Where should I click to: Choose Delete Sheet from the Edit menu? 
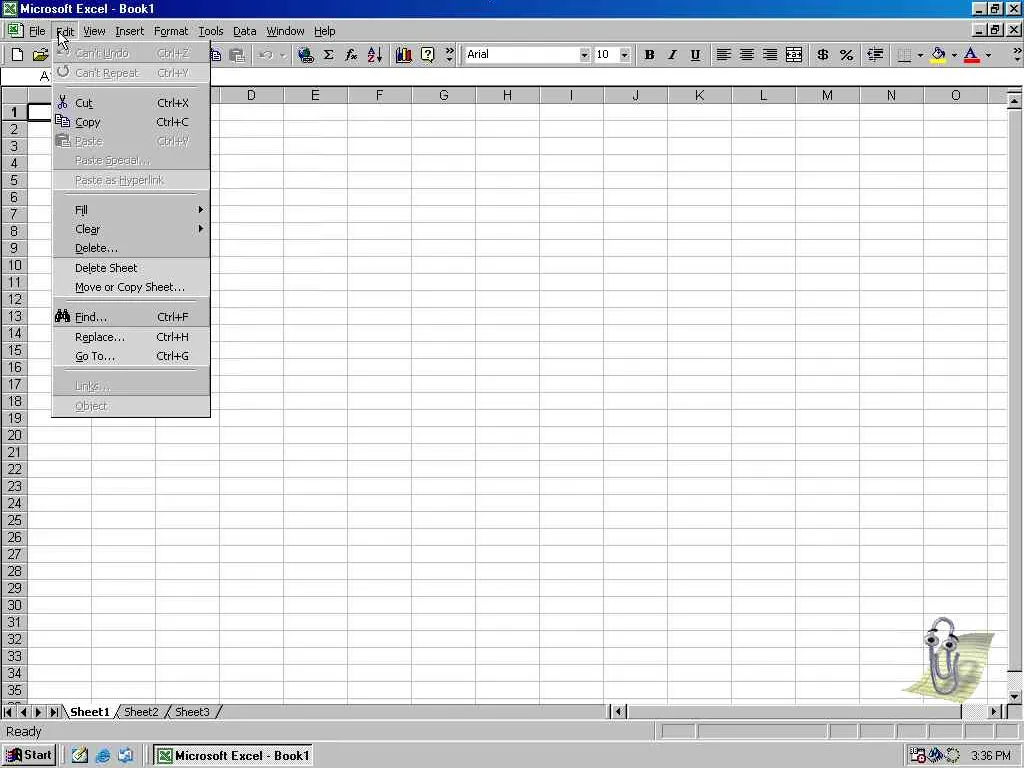coord(131,268)
